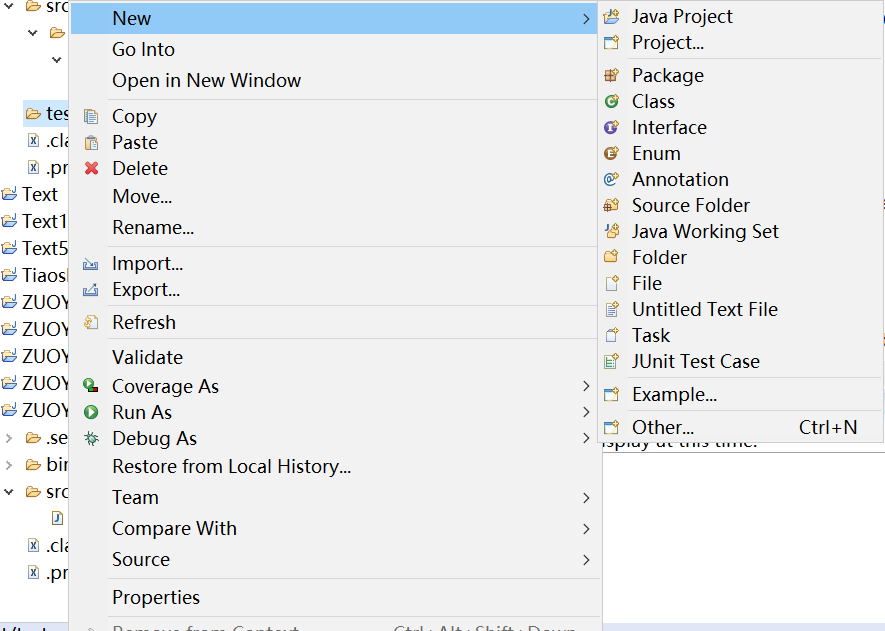Choose Go Into from context menu
This screenshot has height=631, width=885.
[143, 50]
